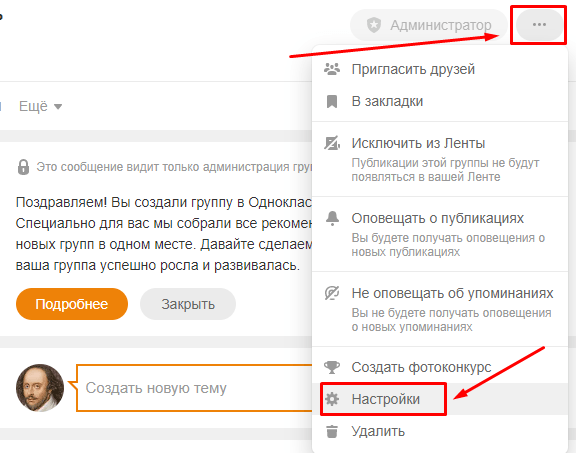Screen dimensions: 576x453
Task: Select Удалить to delete the group
Action: pyautogui.click(x=440, y=431)
